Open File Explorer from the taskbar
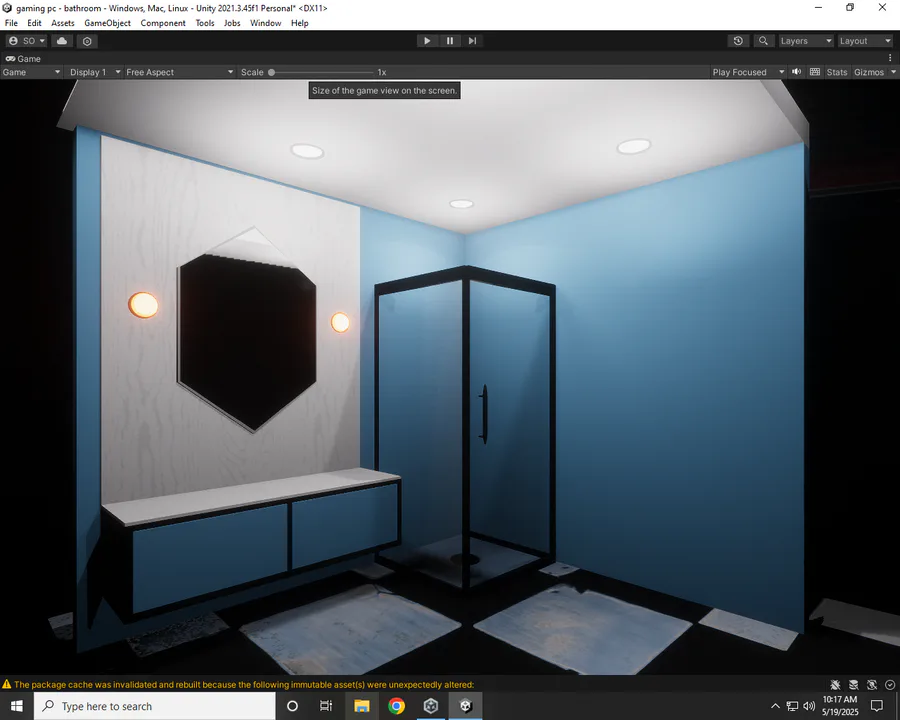The width and height of the screenshot is (900, 720). pos(362,706)
